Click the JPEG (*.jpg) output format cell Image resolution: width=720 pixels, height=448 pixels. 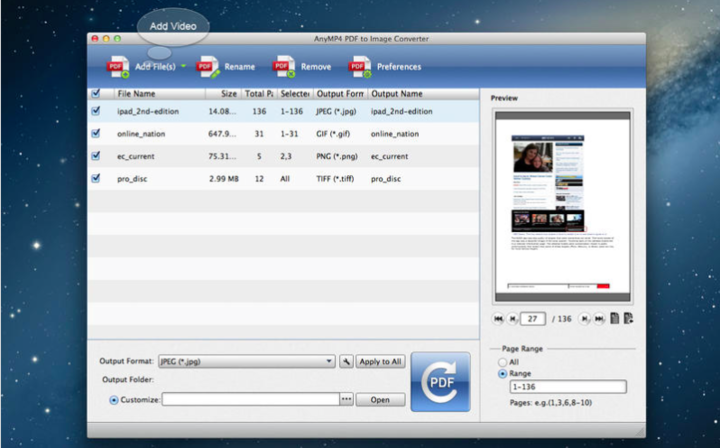tap(336, 111)
